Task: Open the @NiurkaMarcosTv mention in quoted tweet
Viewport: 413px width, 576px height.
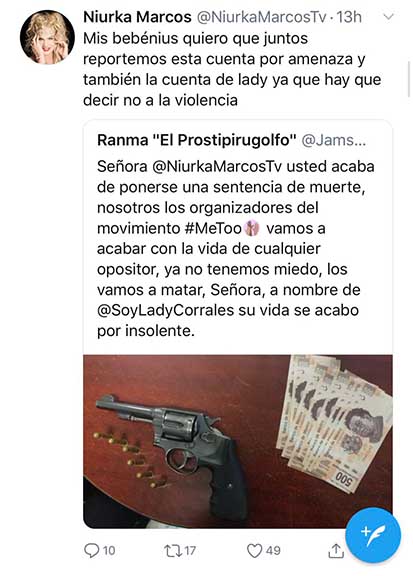Action: coord(216,166)
